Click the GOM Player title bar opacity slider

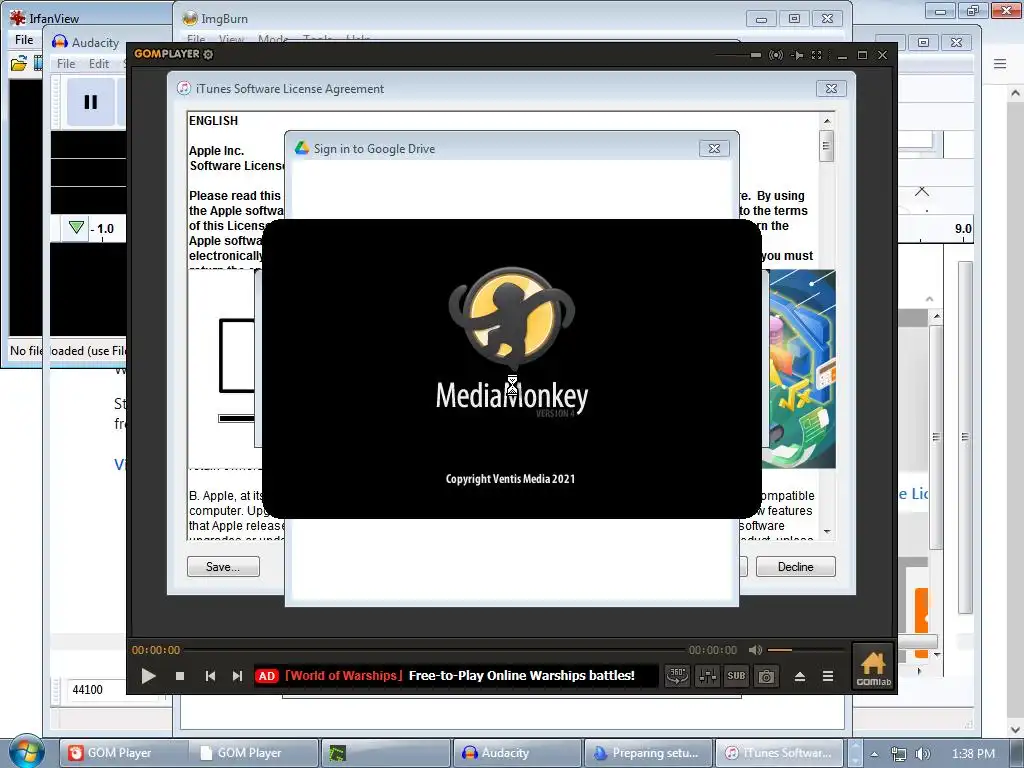click(x=738, y=55)
